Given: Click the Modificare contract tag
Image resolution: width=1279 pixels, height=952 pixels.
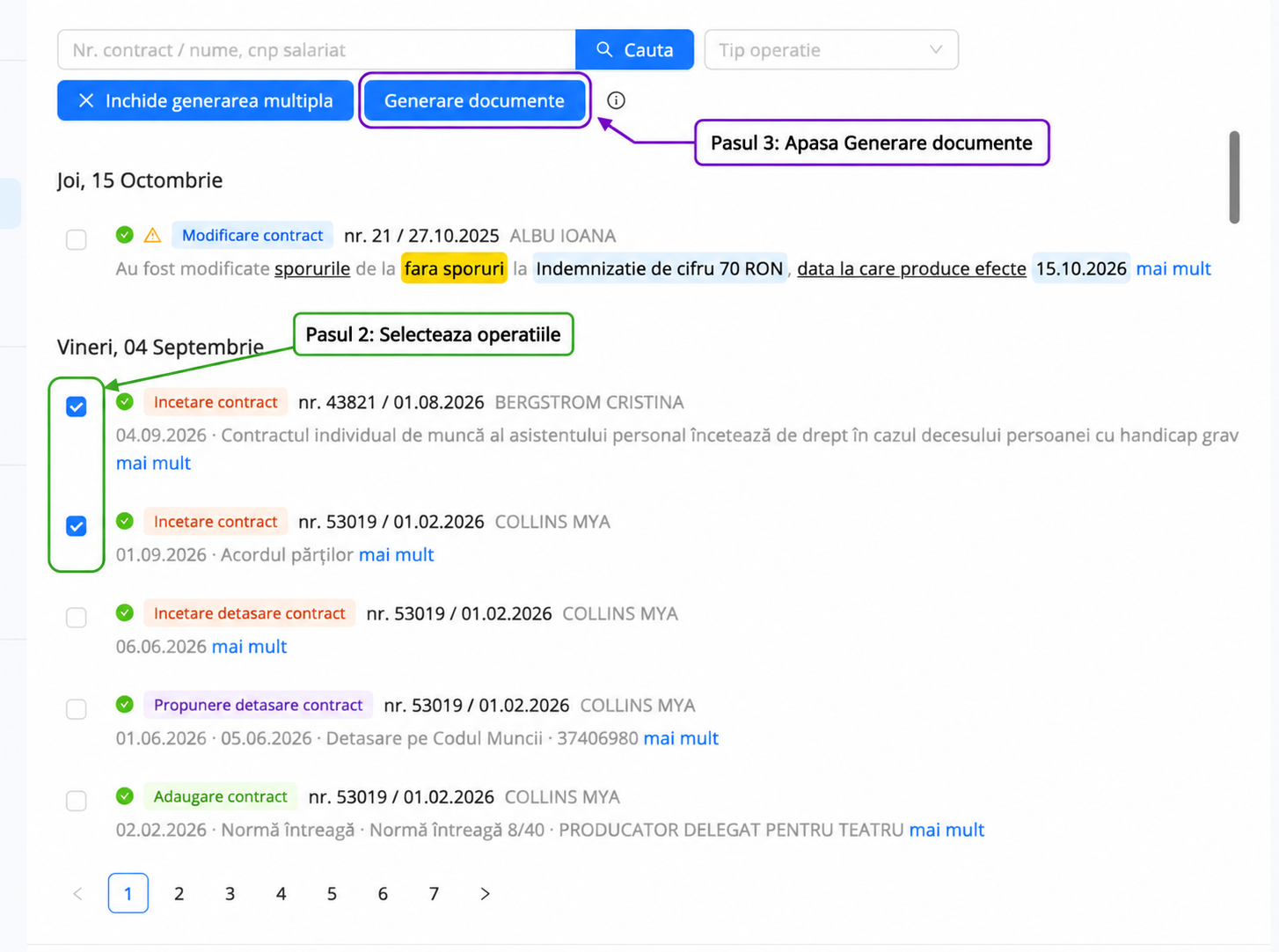Looking at the screenshot, I should [x=252, y=235].
